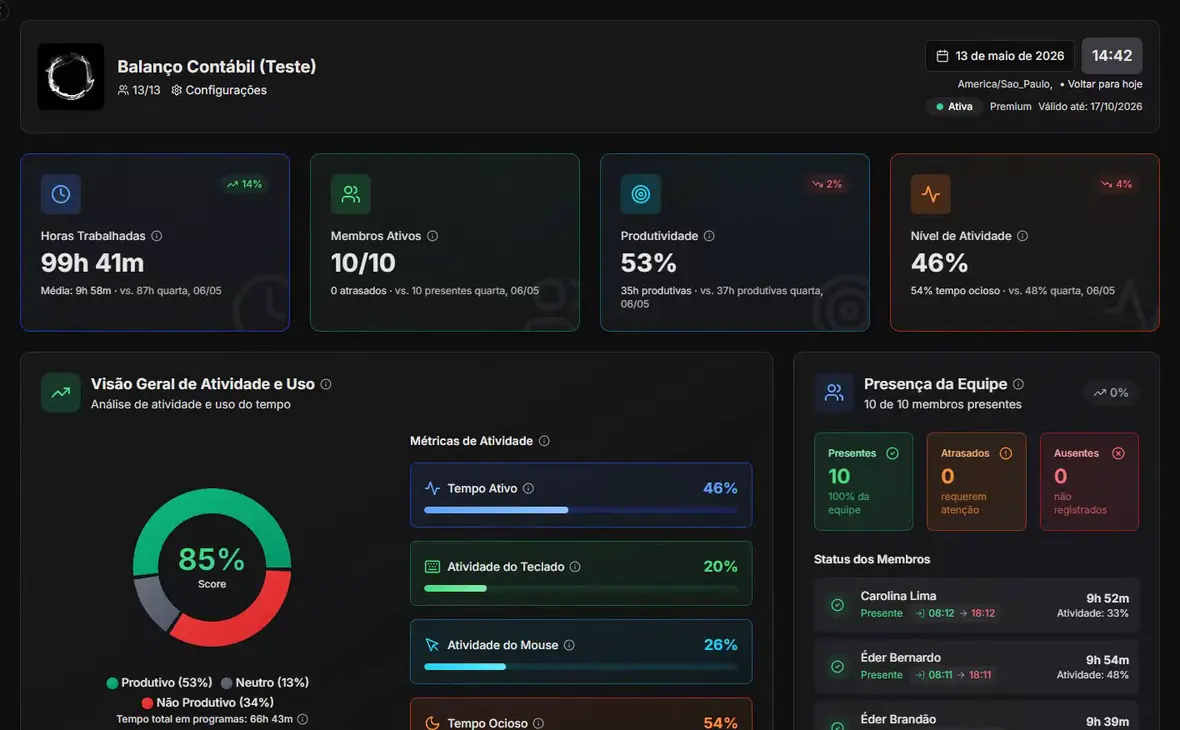Click the Tempo Ativo progress bar
1180x730 pixels.
[x=581, y=510]
